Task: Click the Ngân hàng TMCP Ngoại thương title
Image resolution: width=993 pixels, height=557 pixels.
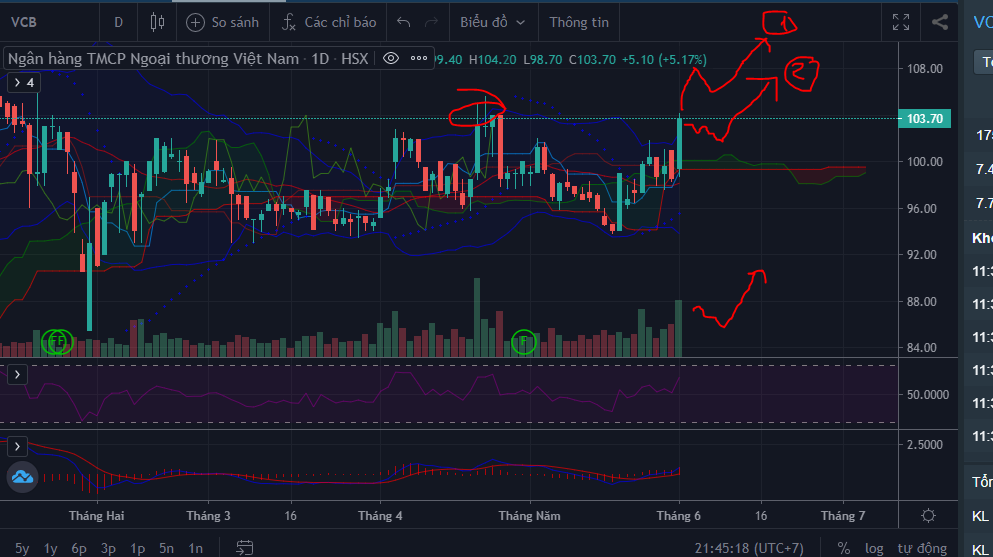Action: click(153, 59)
